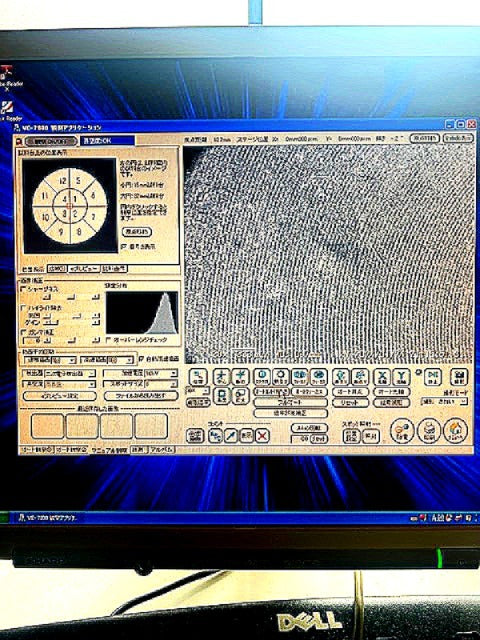Click the comment 表示 display icon
The width and height of the screenshot is (480, 640).
pyautogui.click(x=247, y=436)
